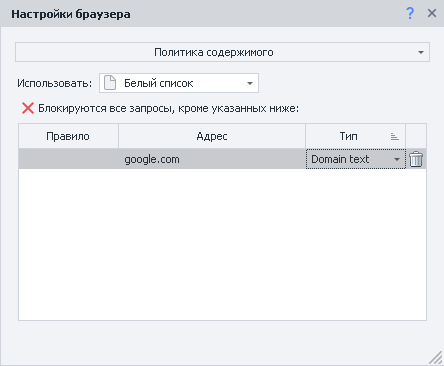Click the red cross warning icon
Image resolution: width=444 pixels, height=366 pixels.
(28, 108)
